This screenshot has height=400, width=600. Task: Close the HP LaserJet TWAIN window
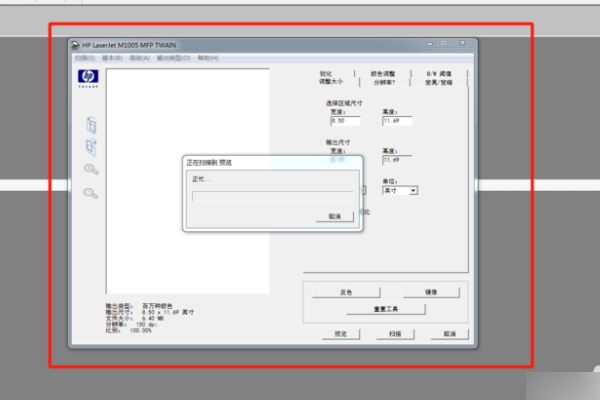[x=463, y=43]
